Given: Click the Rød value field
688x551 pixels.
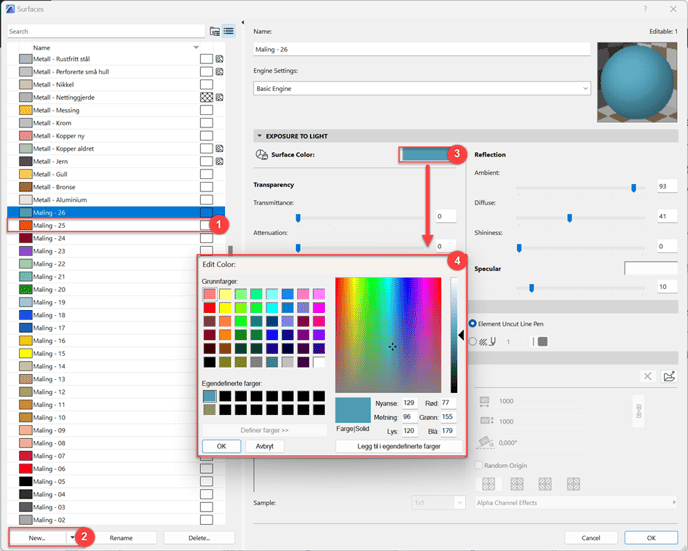Looking at the screenshot, I should [x=448, y=403].
